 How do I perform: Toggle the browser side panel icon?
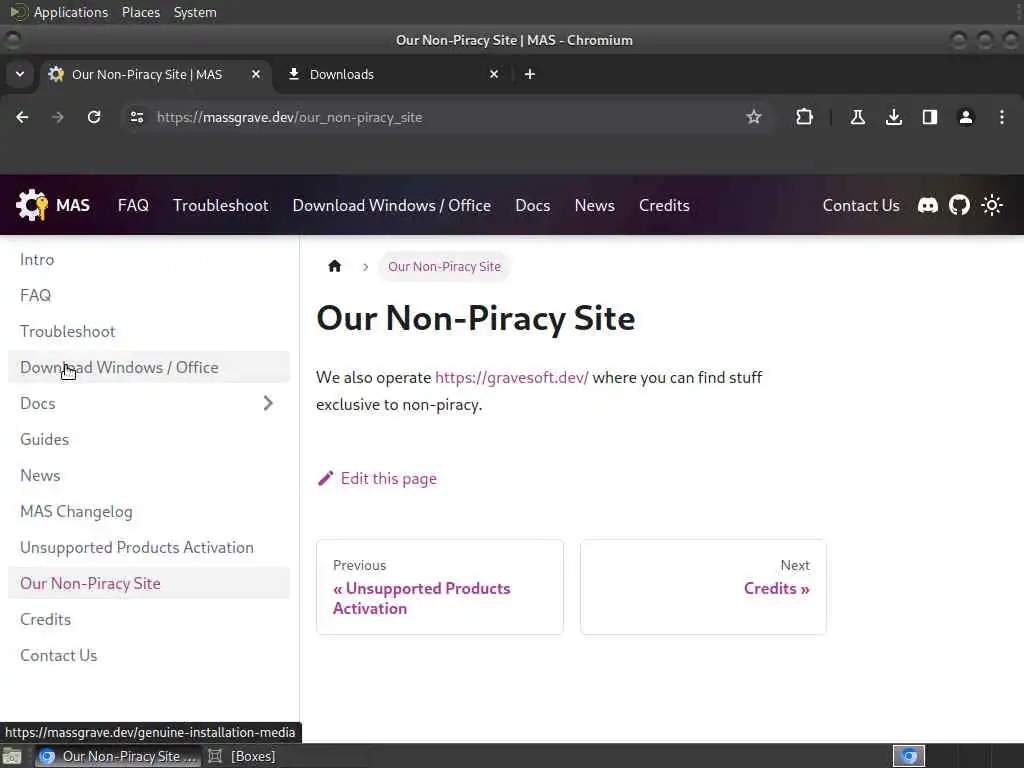(x=930, y=118)
